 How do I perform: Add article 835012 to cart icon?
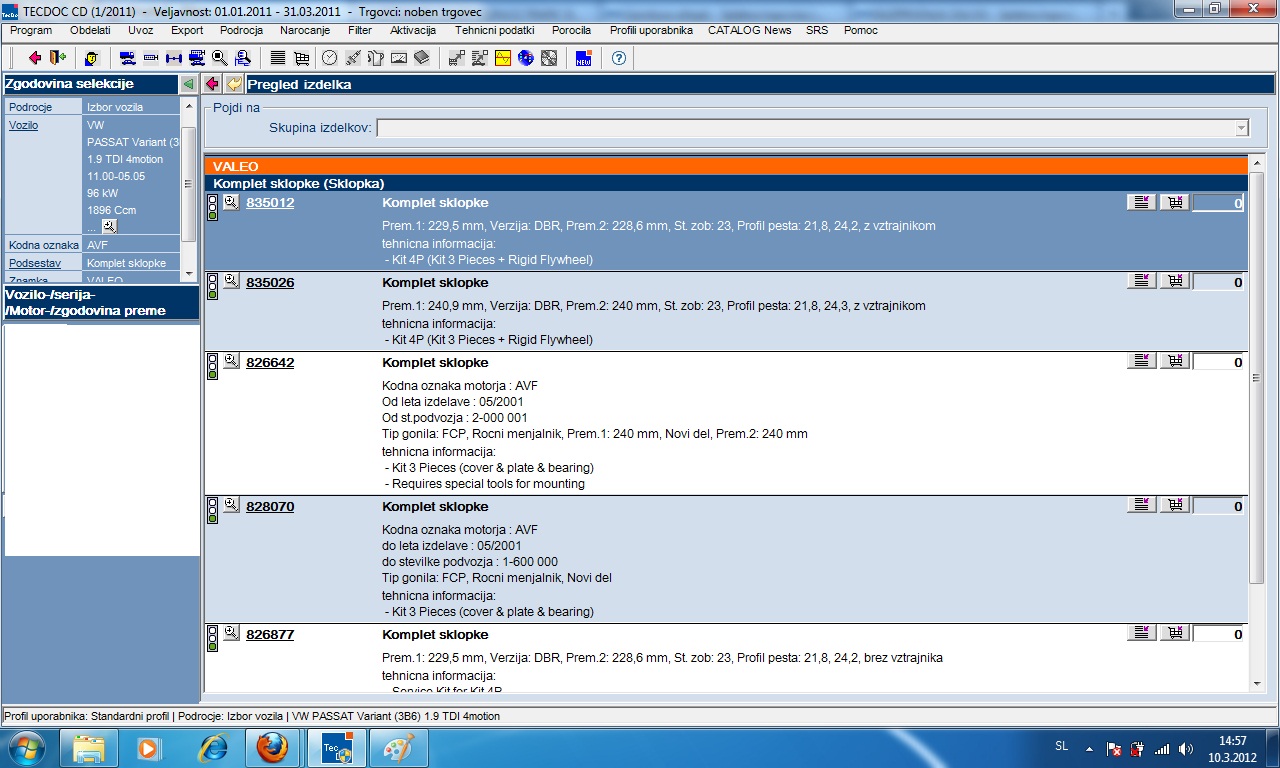tap(1174, 202)
